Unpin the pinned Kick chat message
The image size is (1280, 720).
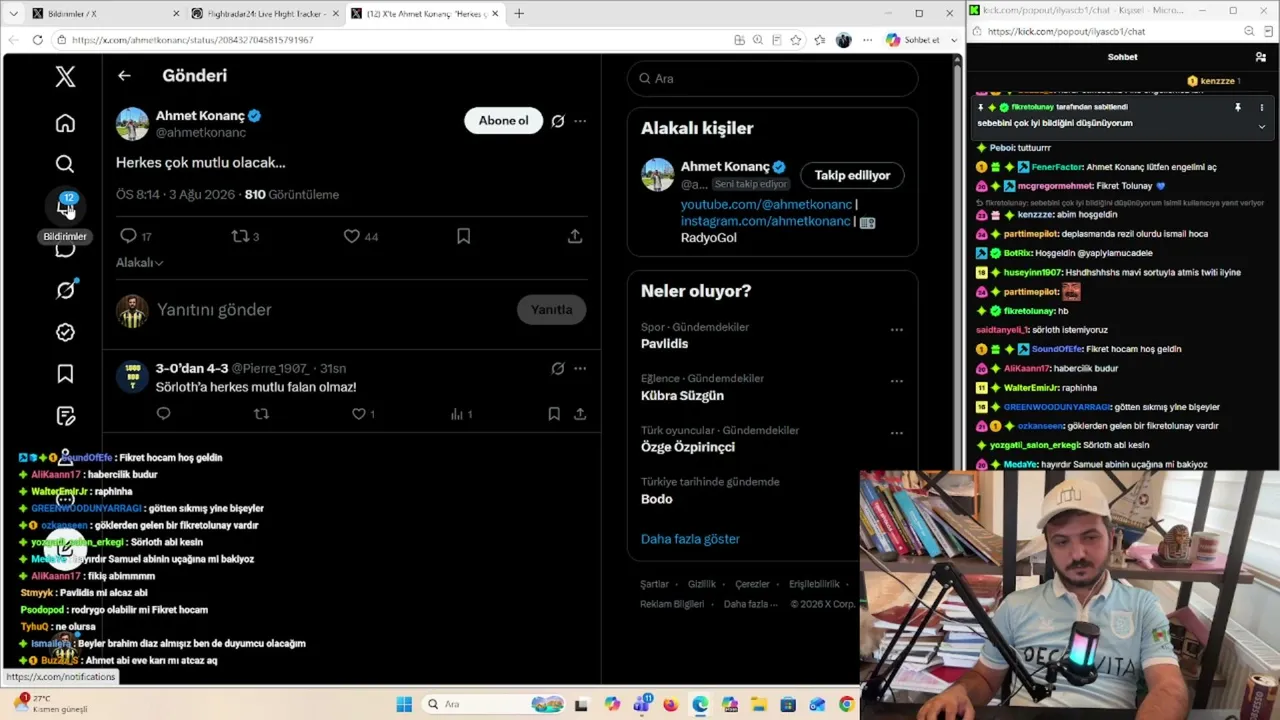pyautogui.click(x=1238, y=107)
